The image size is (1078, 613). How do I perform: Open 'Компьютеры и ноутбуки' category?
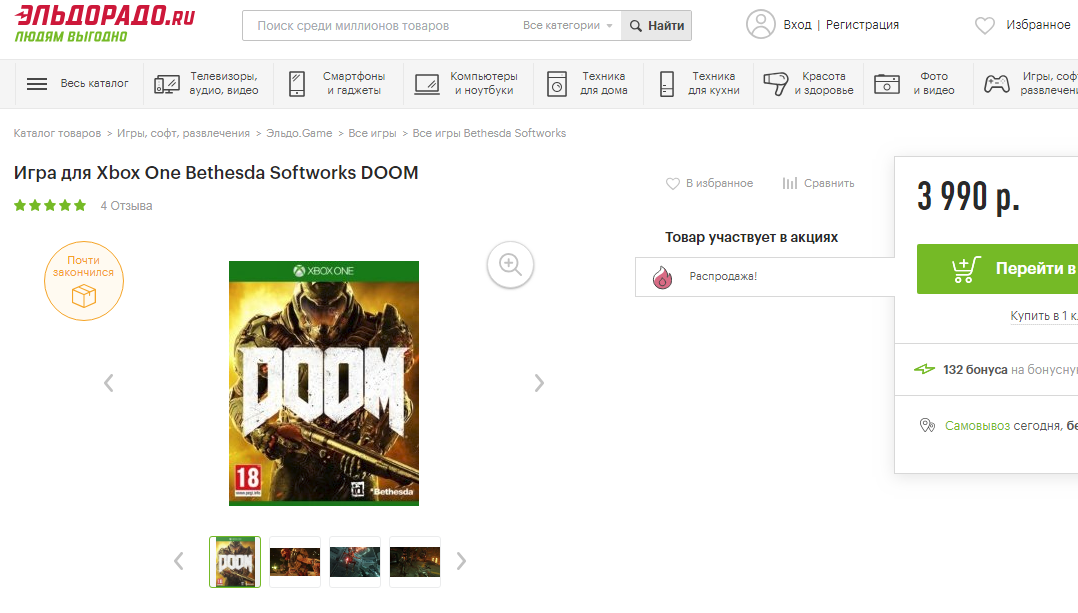click(x=484, y=83)
